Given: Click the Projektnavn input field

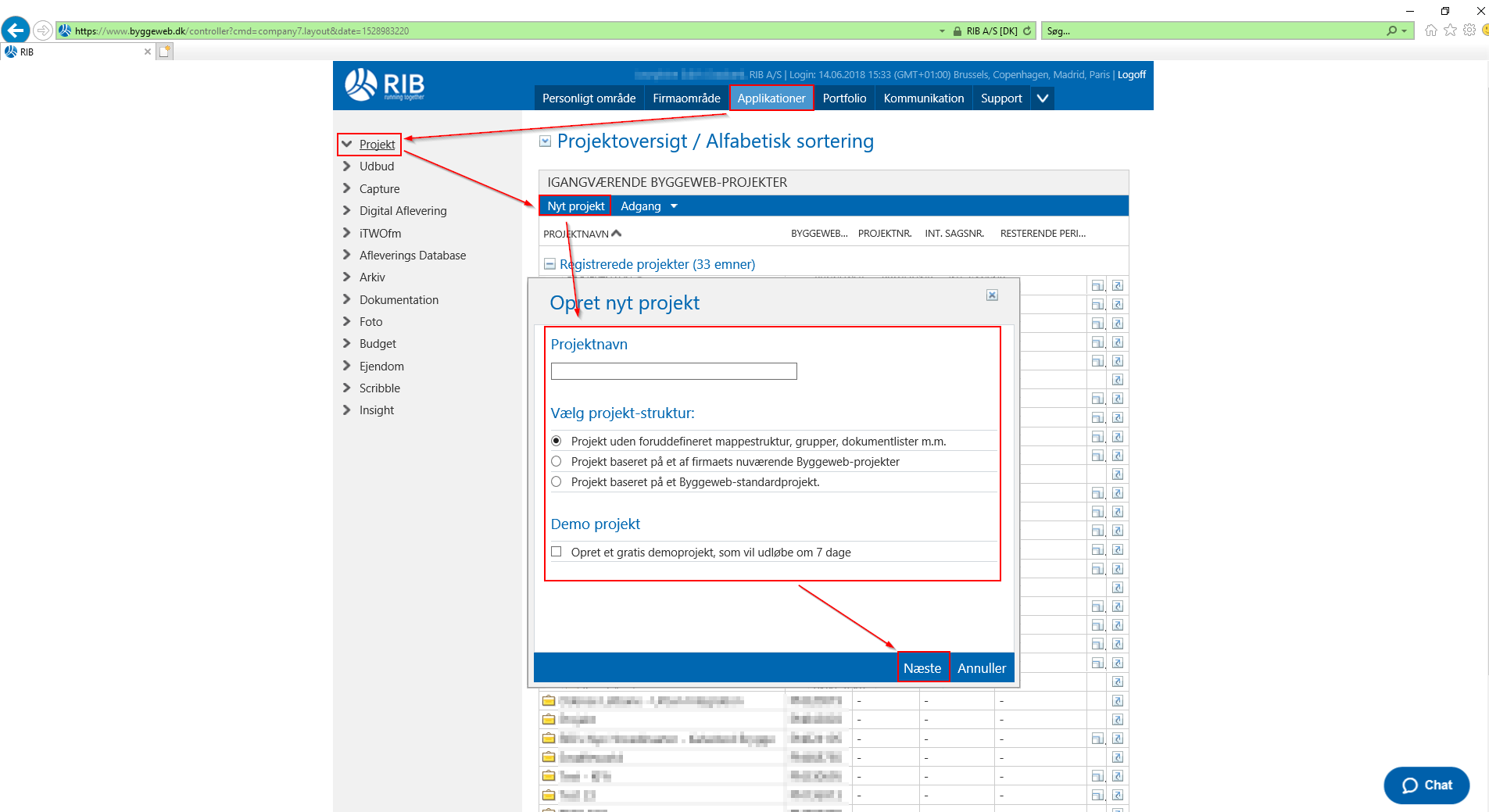Looking at the screenshot, I should click(672, 371).
